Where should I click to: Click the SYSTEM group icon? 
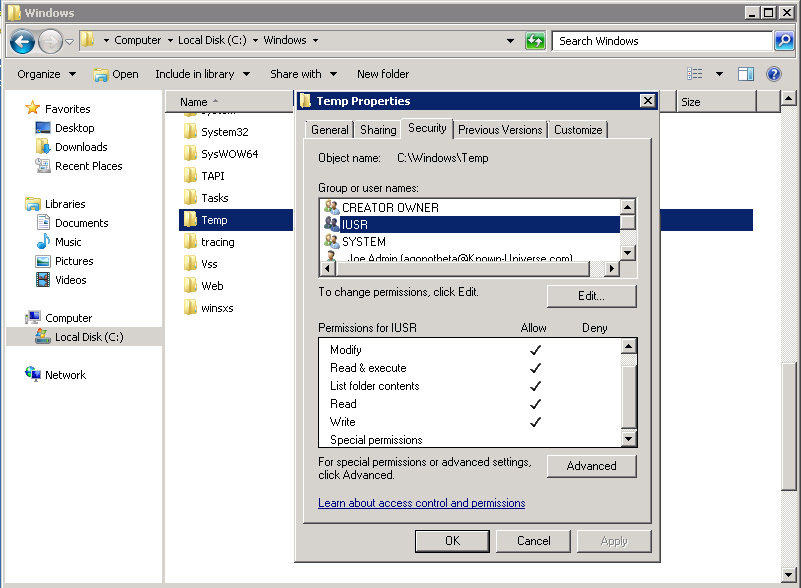tap(332, 241)
